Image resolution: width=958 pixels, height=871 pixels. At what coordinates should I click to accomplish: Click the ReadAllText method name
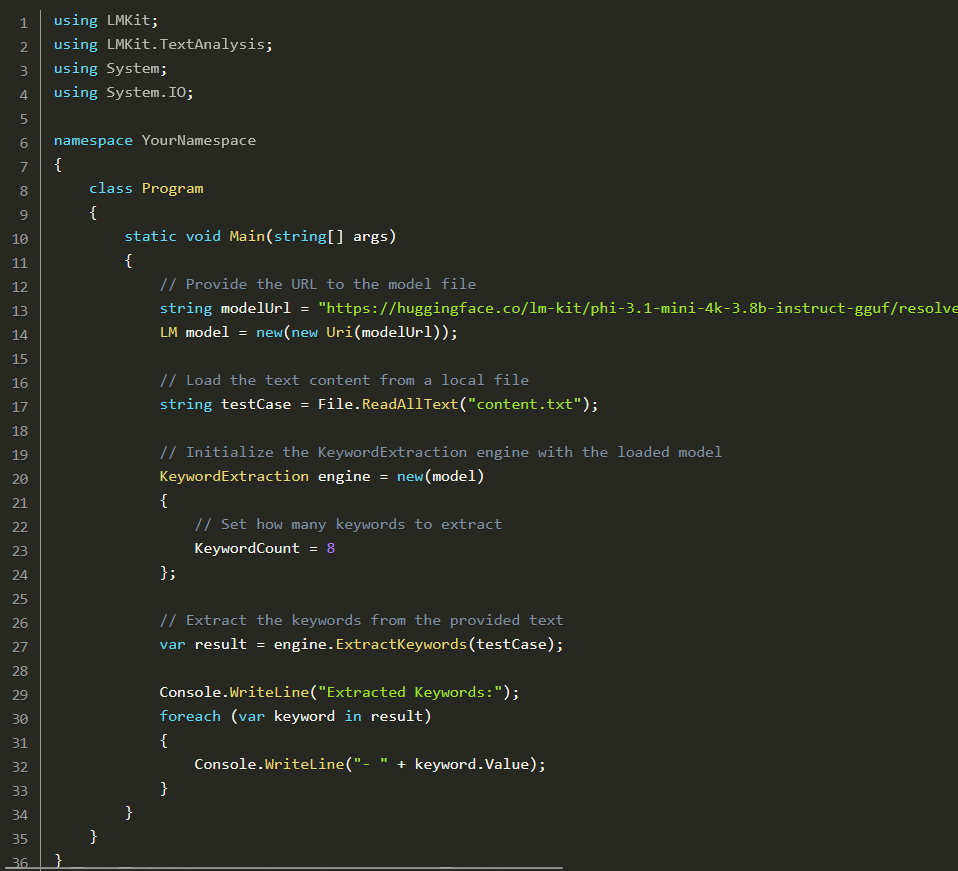(x=410, y=404)
